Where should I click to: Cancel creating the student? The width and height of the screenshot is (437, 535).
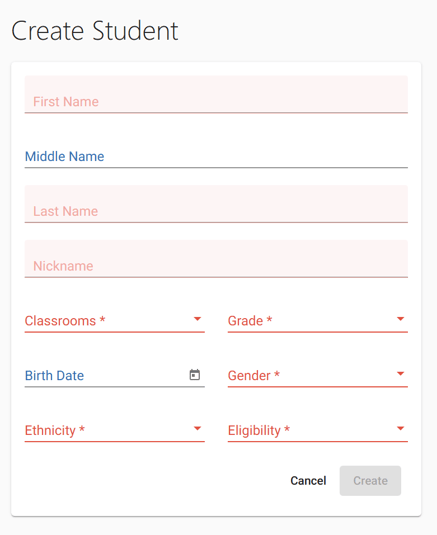point(308,481)
